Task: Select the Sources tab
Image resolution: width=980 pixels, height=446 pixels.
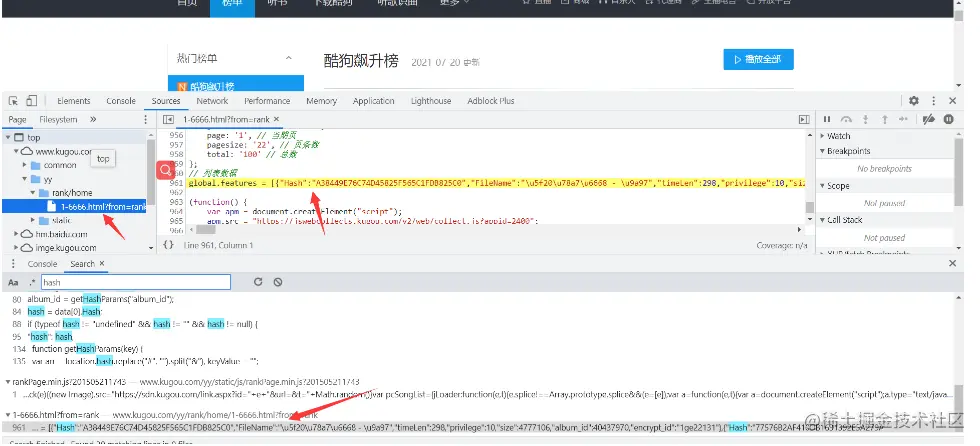Action: (x=166, y=101)
